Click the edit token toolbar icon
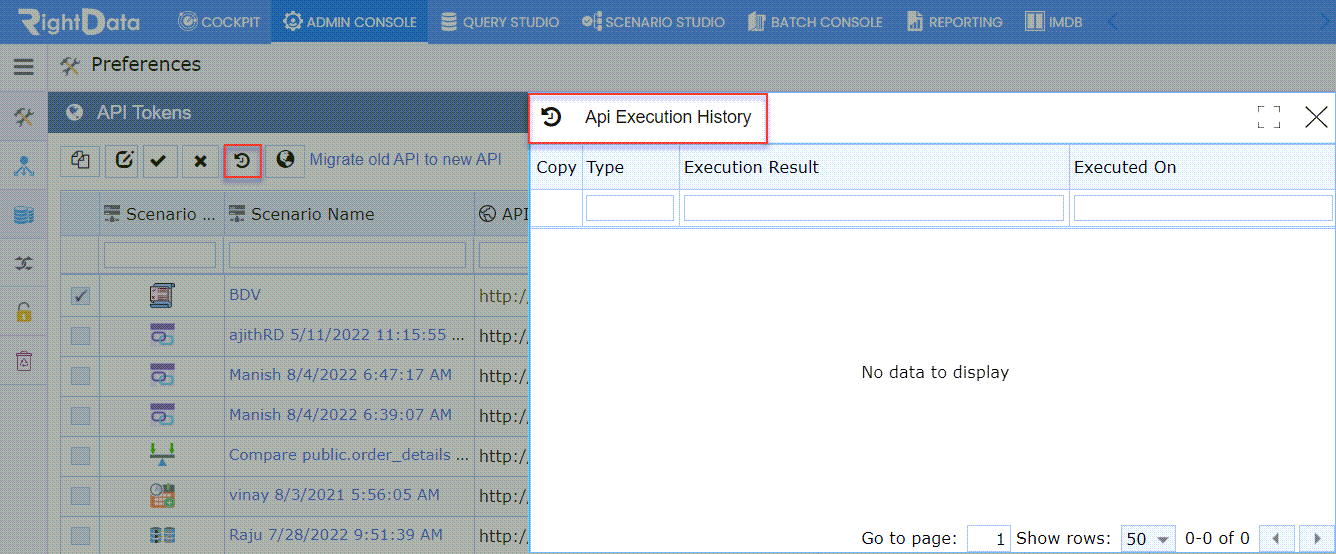Viewport: 1336px width, 554px height. [x=124, y=160]
